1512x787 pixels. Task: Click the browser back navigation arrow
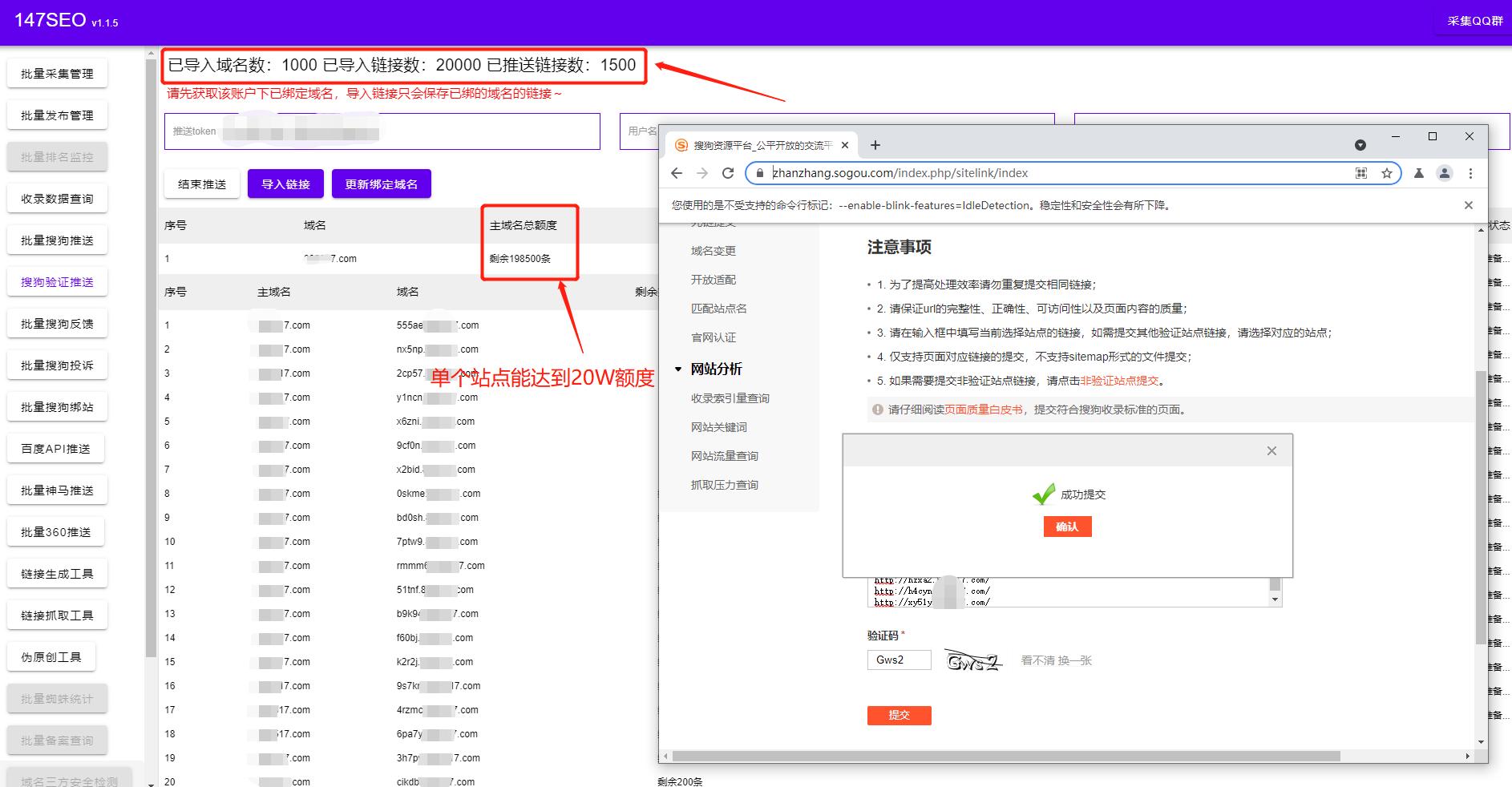(x=677, y=172)
